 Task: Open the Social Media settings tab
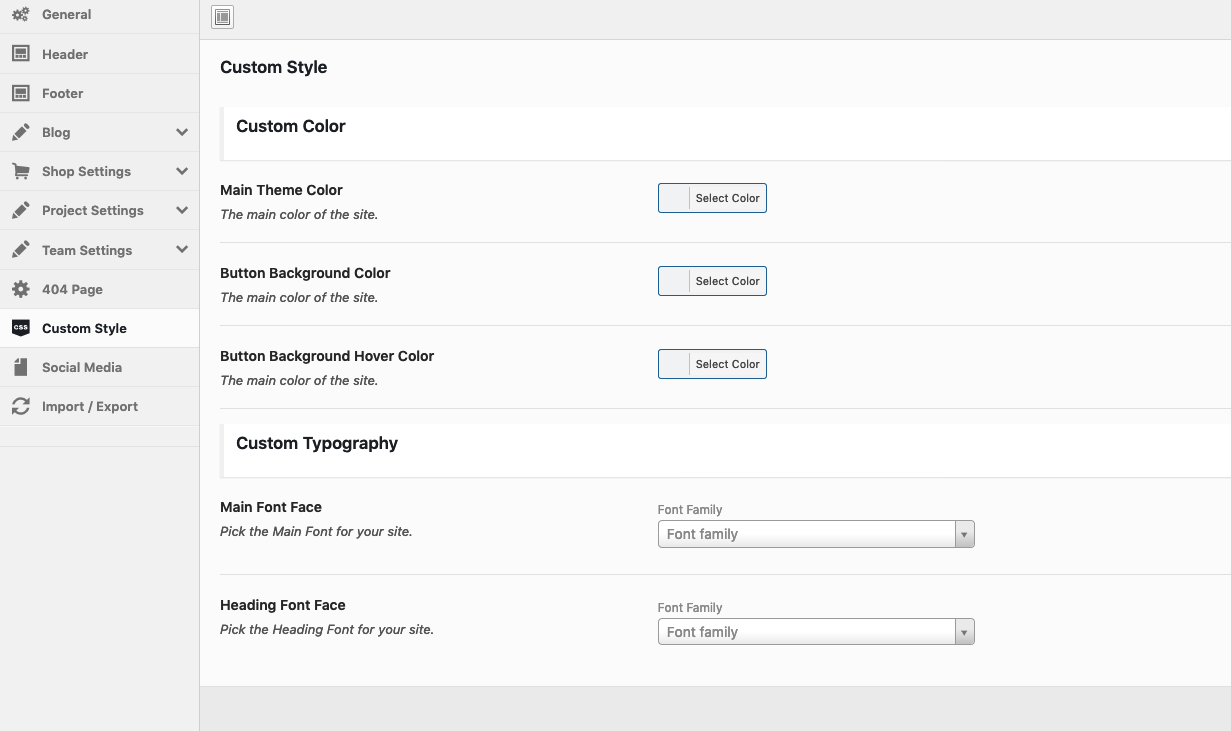82,367
